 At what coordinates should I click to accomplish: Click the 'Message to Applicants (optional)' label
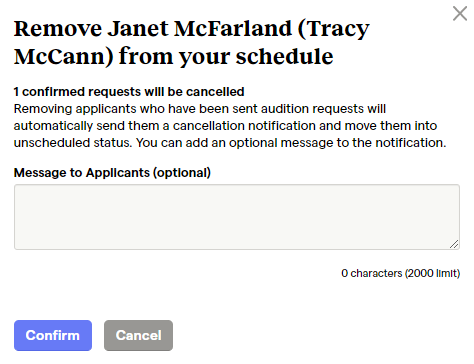[112, 173]
